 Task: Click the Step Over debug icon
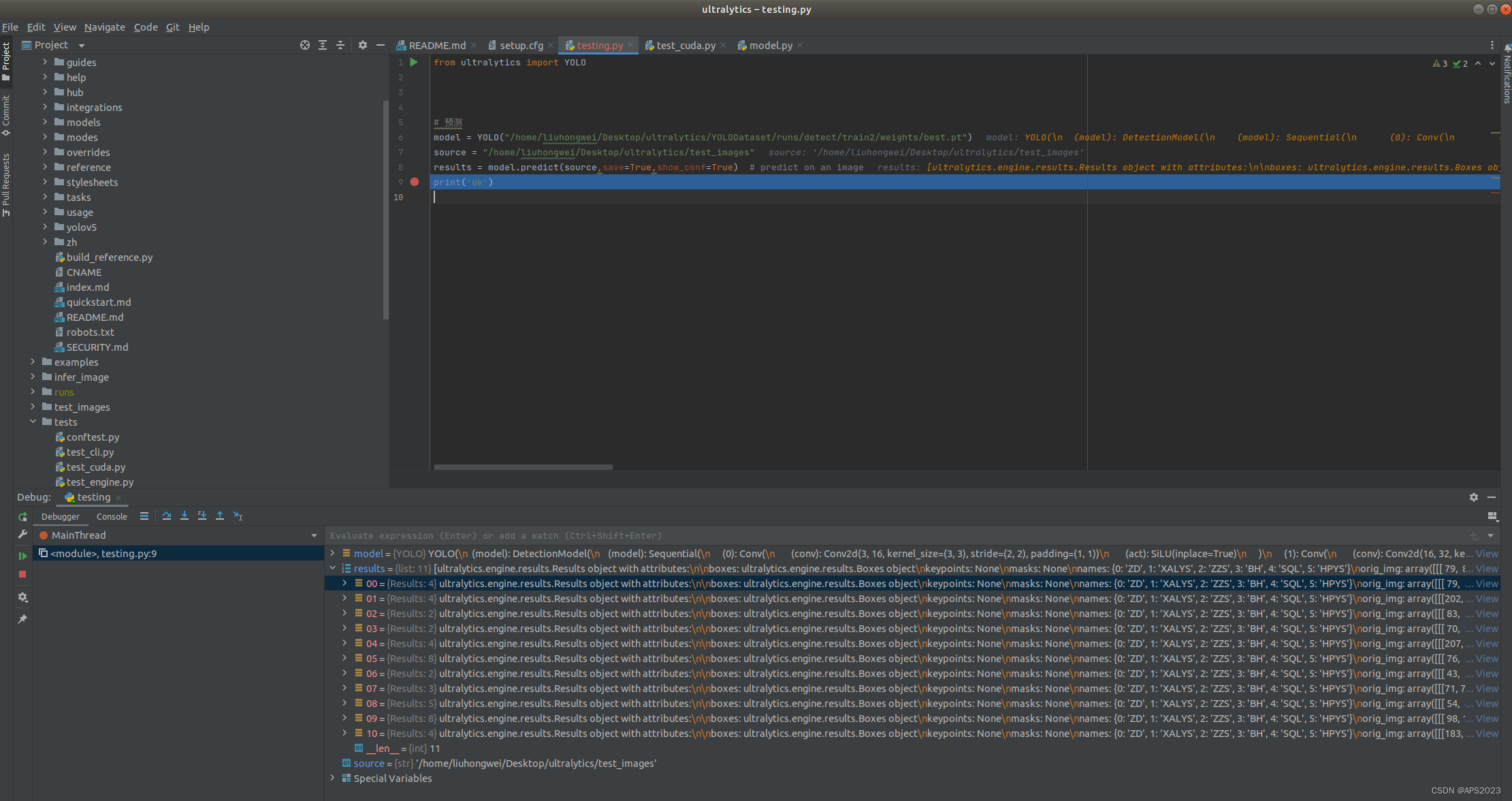point(167,516)
